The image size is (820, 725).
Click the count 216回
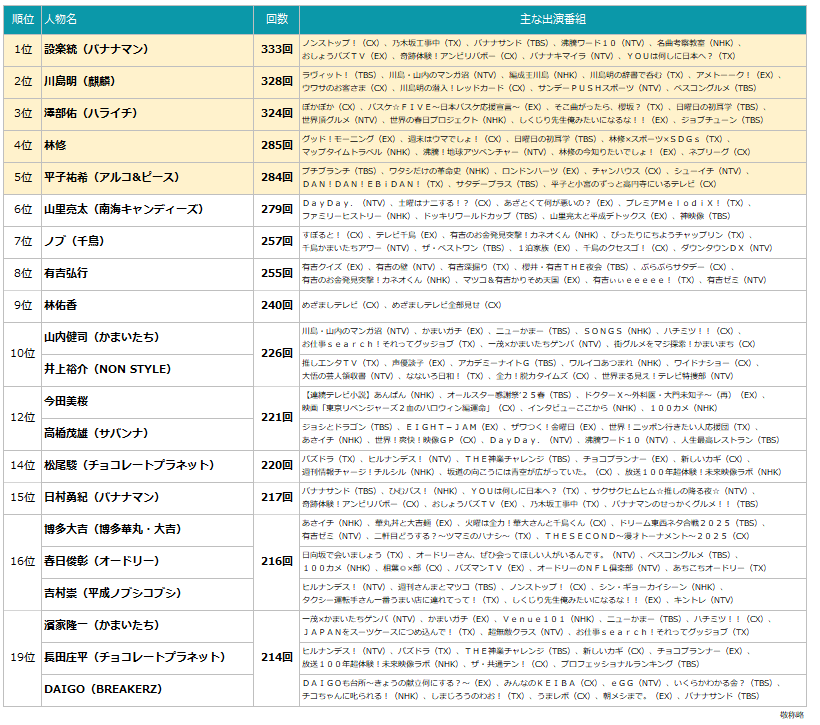(x=277, y=561)
